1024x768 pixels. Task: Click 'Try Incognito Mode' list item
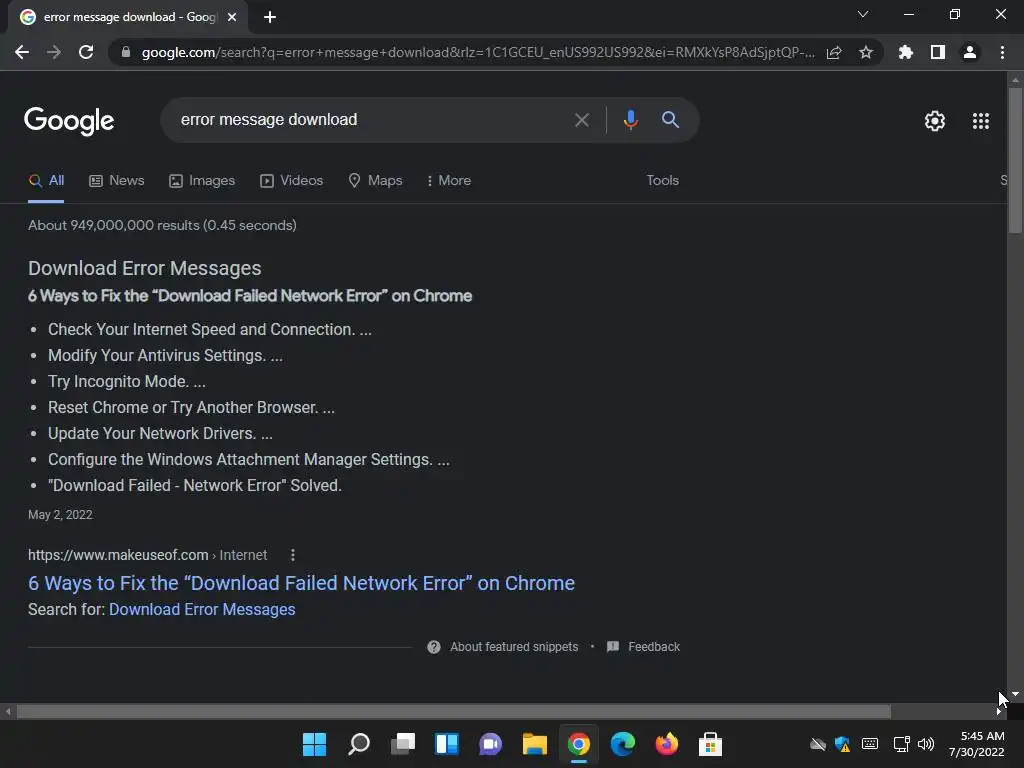(127, 381)
